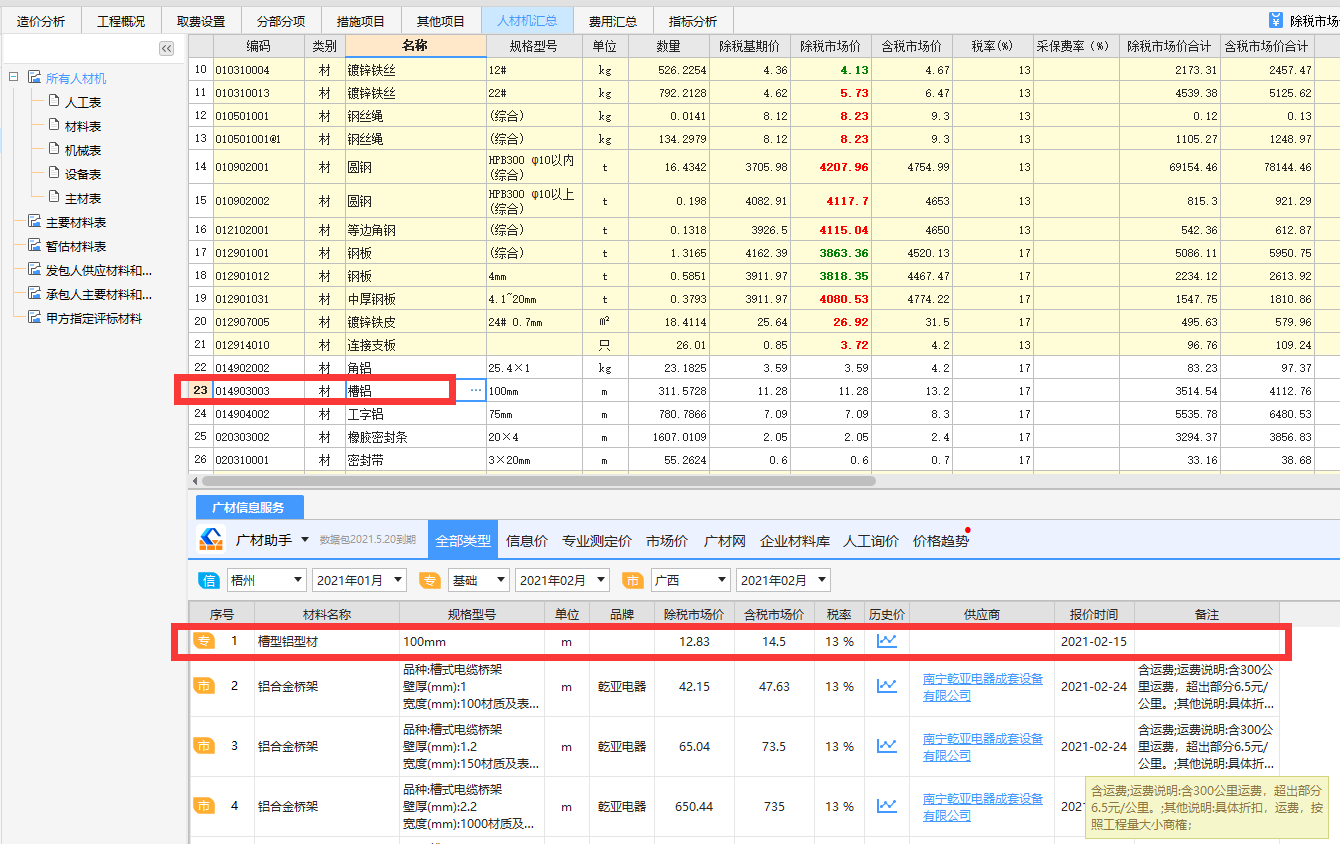The width and height of the screenshot is (1340, 844).
Task: Select 设备表 in the tree
Action: (83, 175)
